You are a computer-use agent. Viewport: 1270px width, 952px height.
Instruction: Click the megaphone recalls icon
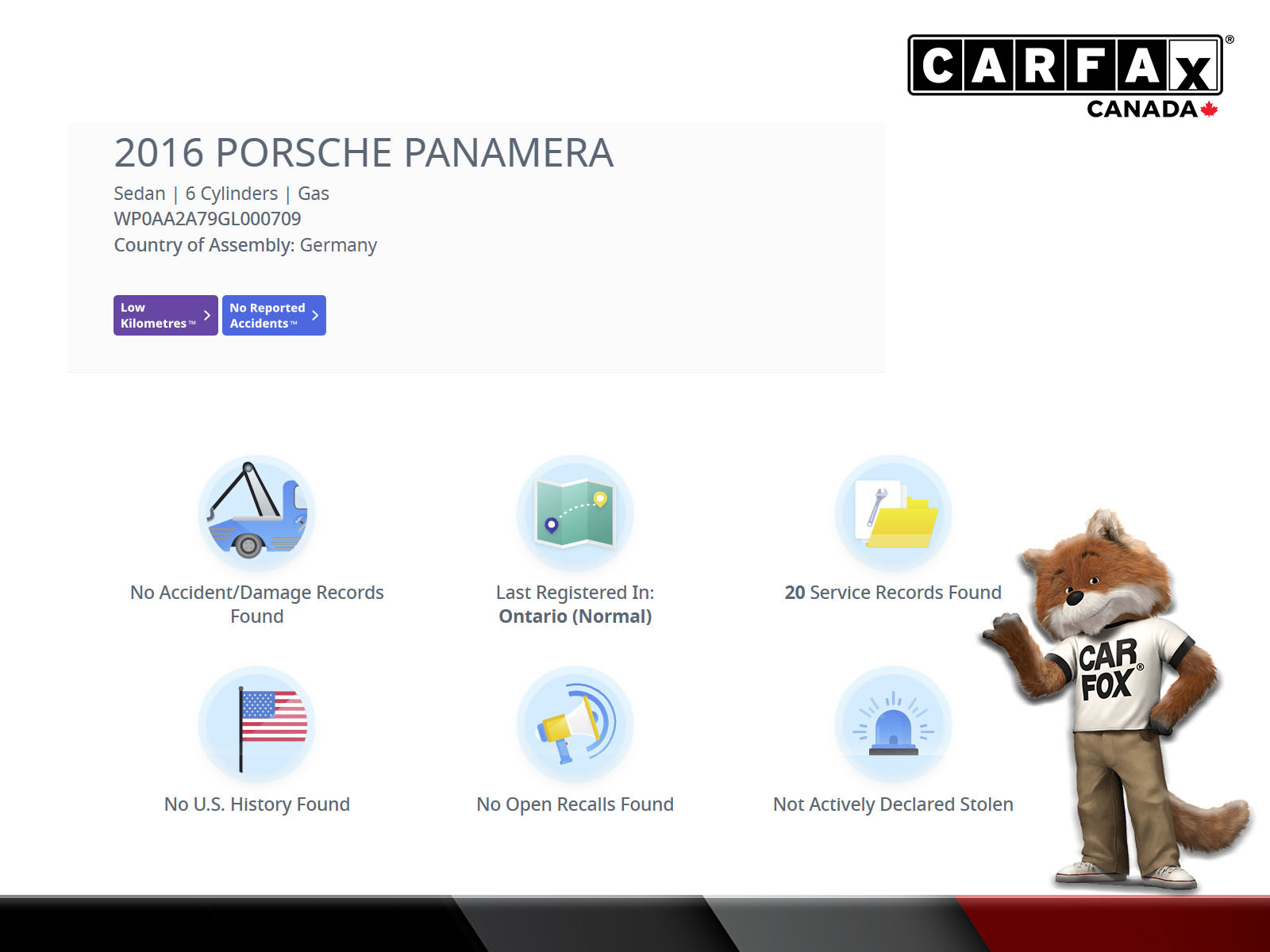click(x=575, y=725)
